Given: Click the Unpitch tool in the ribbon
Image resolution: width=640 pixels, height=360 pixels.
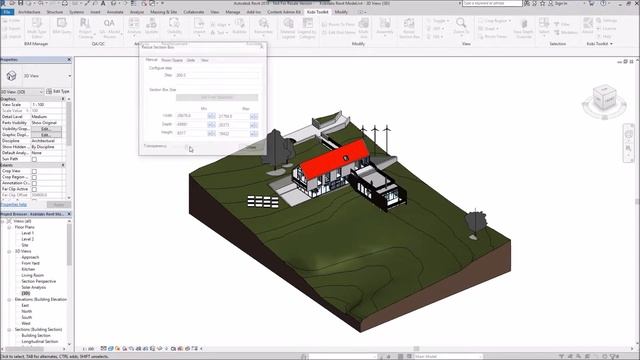Looking at the screenshot, I should pyautogui.click(x=199, y=27).
